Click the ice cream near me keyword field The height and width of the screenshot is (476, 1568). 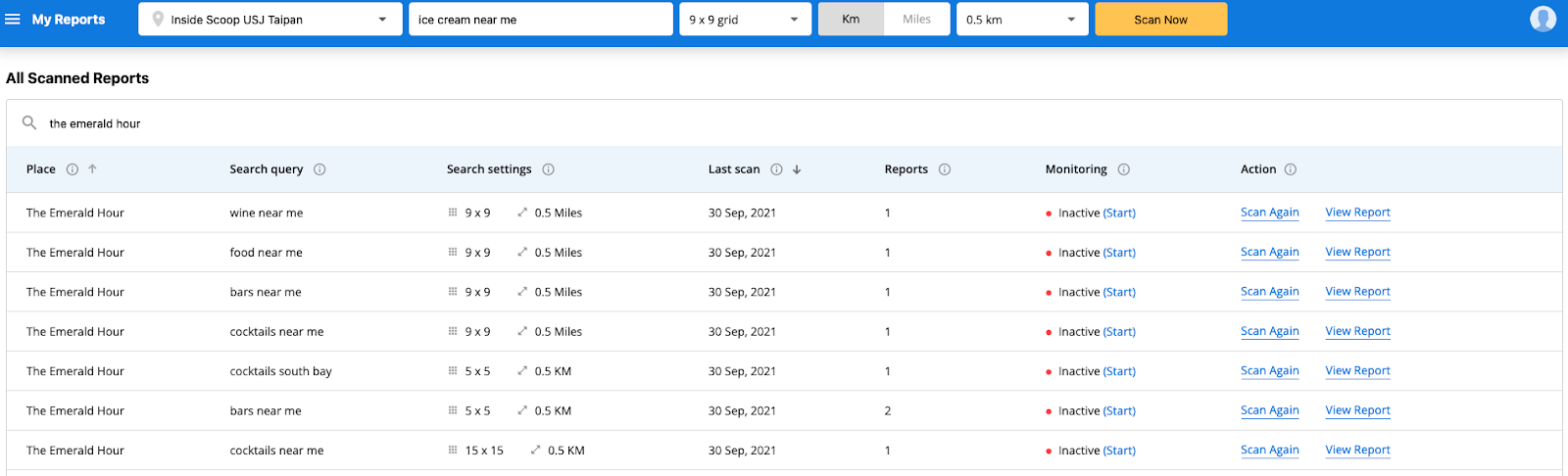point(540,20)
